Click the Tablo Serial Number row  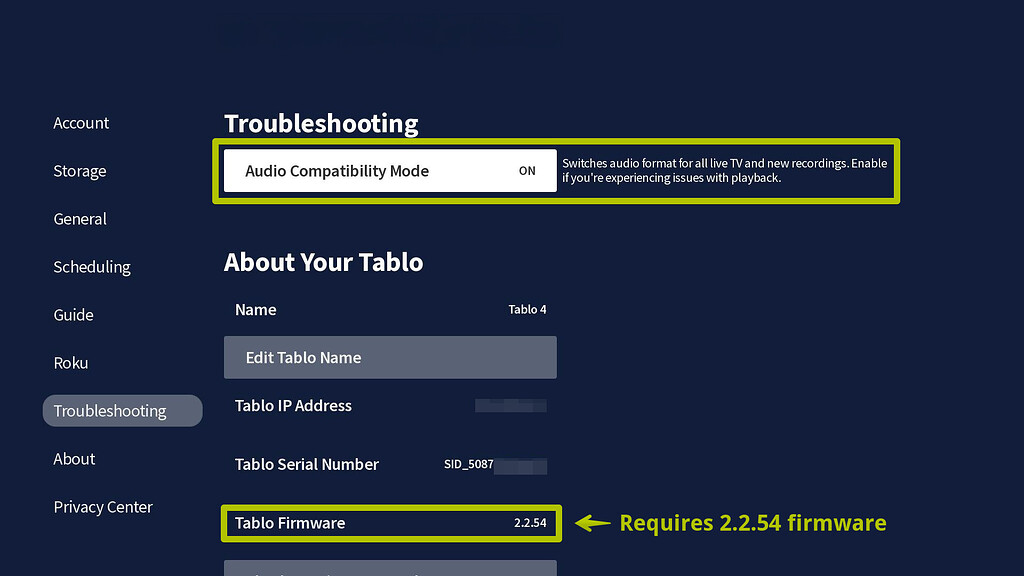(390, 465)
